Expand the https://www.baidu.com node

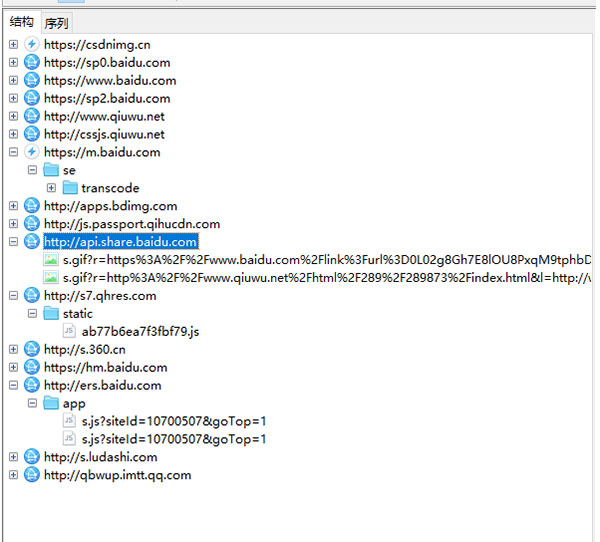tap(13, 80)
